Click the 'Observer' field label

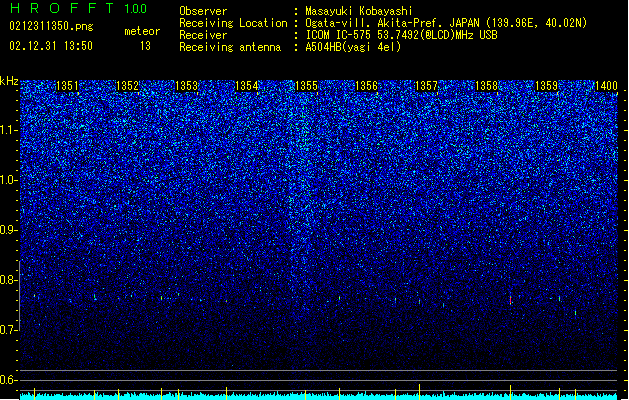[203, 11]
